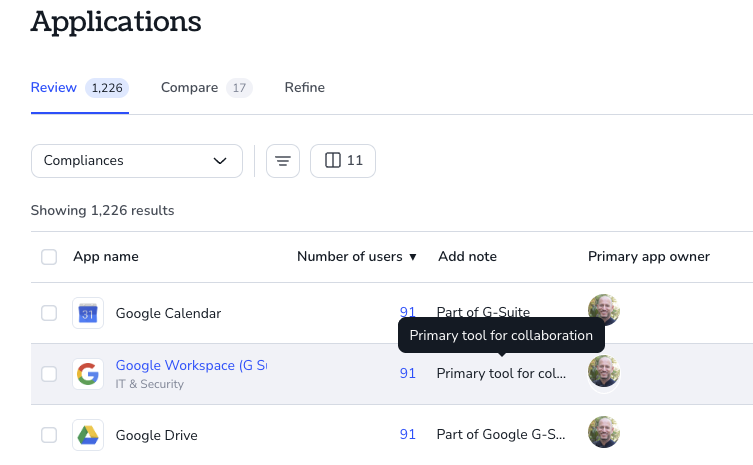Click the Google Calendar app icon

(x=88, y=313)
